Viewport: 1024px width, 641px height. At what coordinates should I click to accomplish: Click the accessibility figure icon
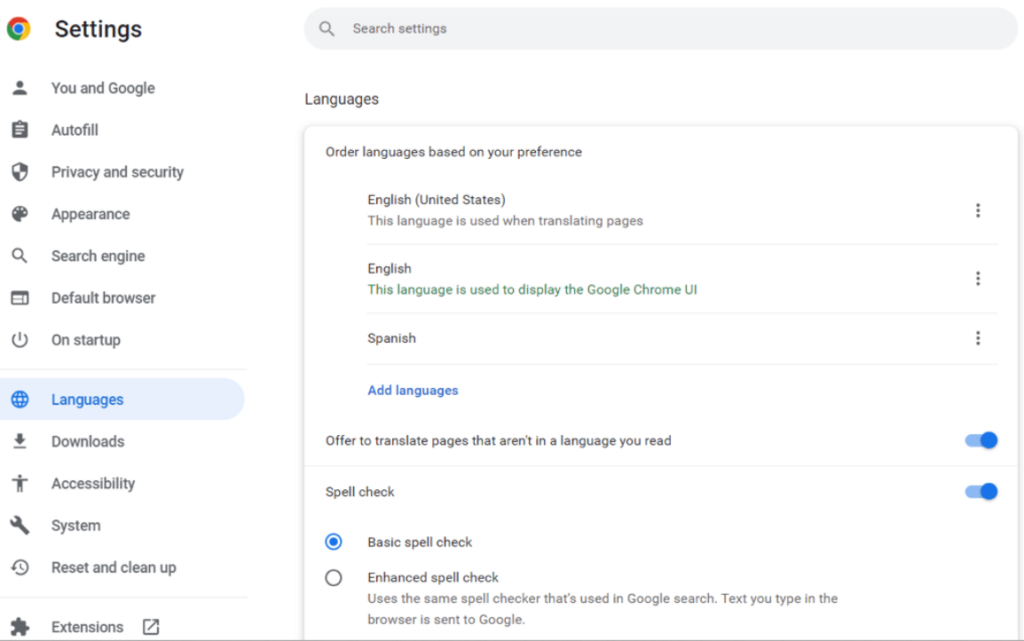pyautogui.click(x=20, y=483)
